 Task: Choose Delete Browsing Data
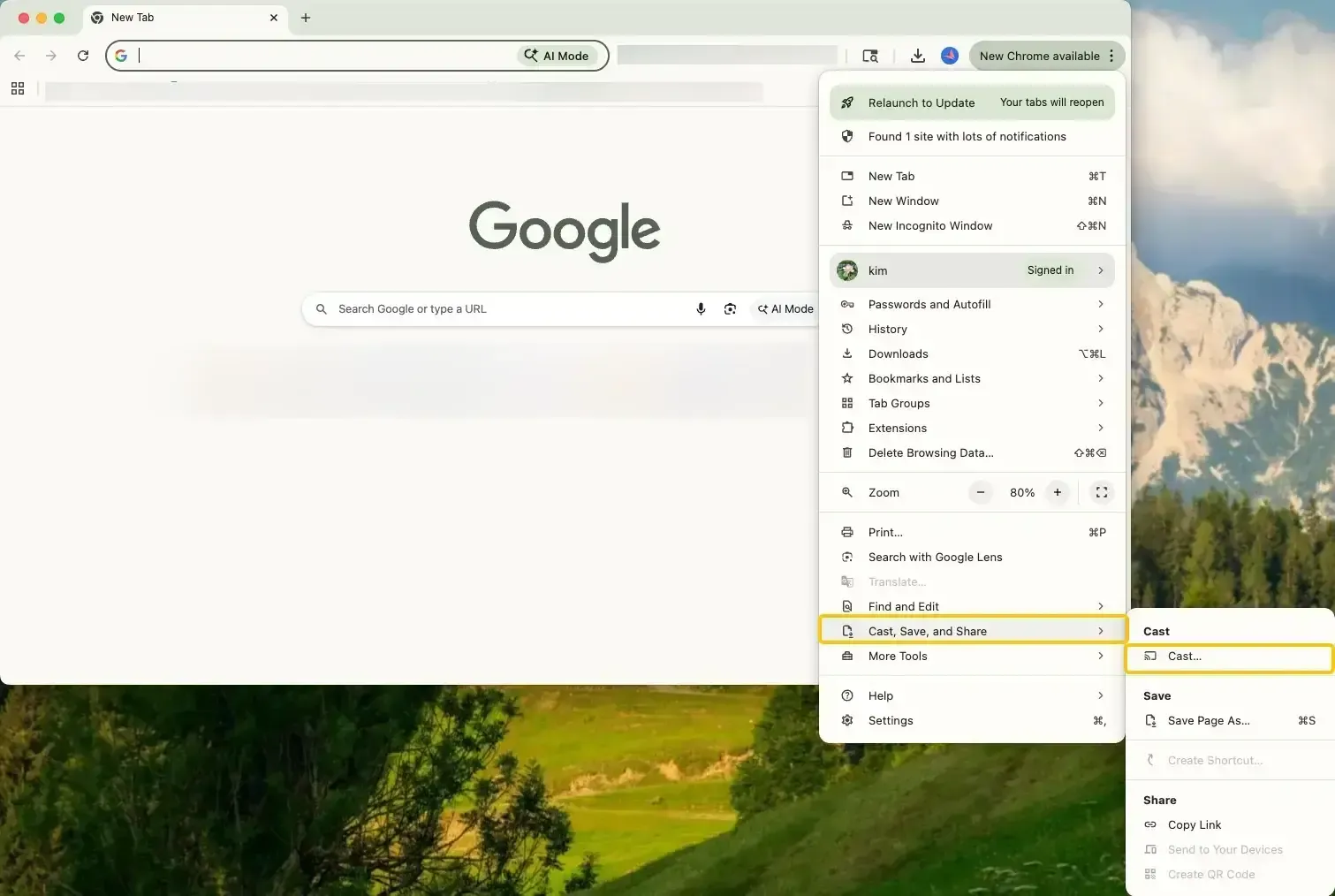click(x=972, y=452)
